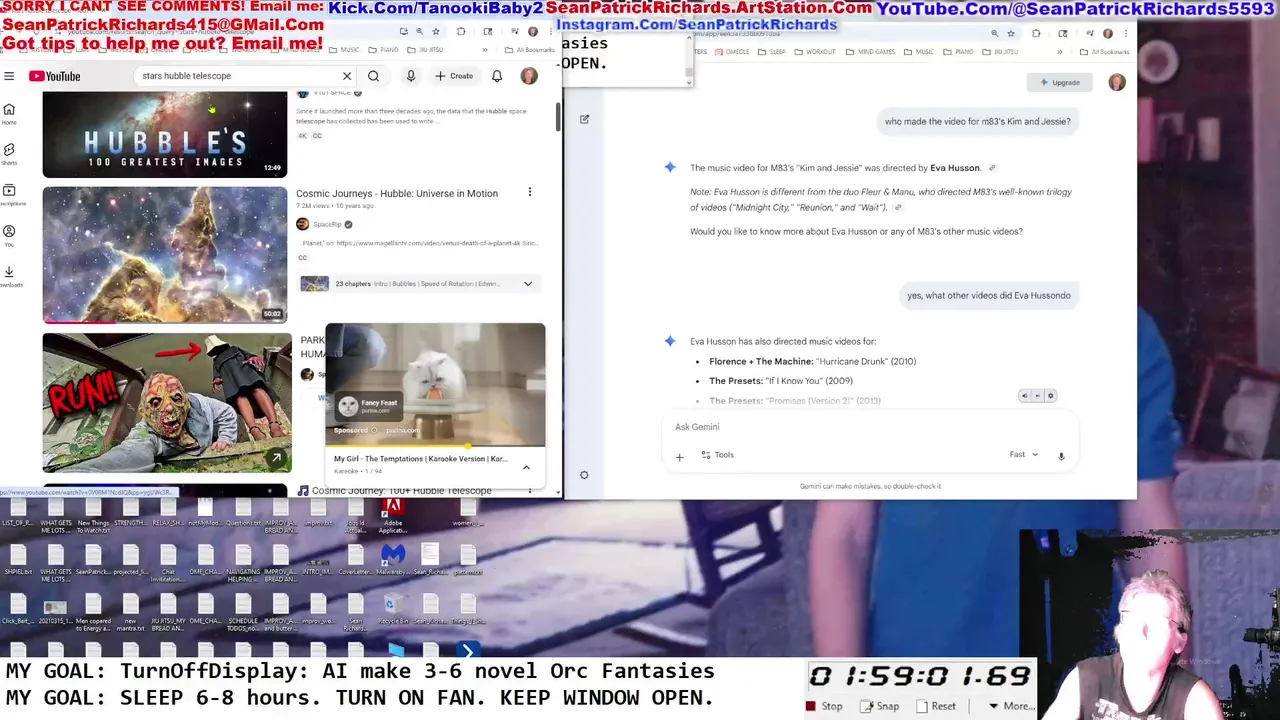
Task: Open the Gemini settings gear in the sidebar
Action: 585,475
